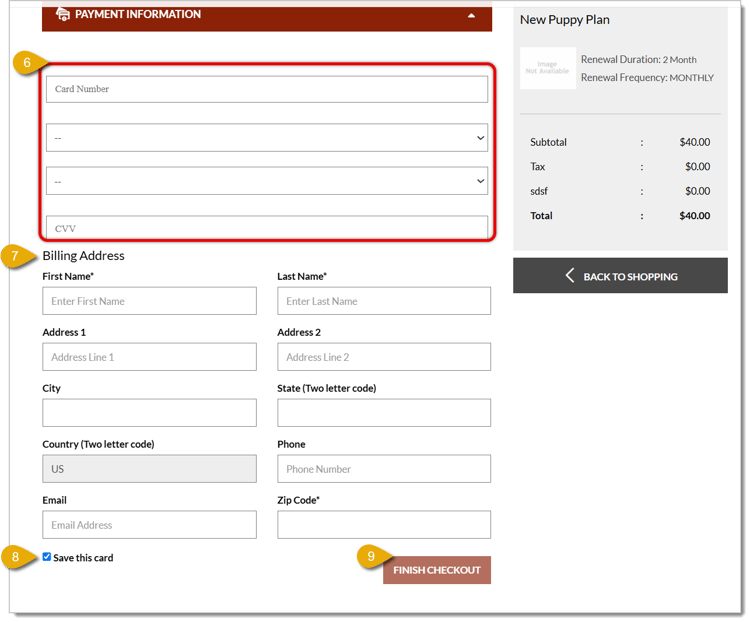Screen dimensions: 750x622
Task: Click the Billing Address heading
Action: click(83, 255)
